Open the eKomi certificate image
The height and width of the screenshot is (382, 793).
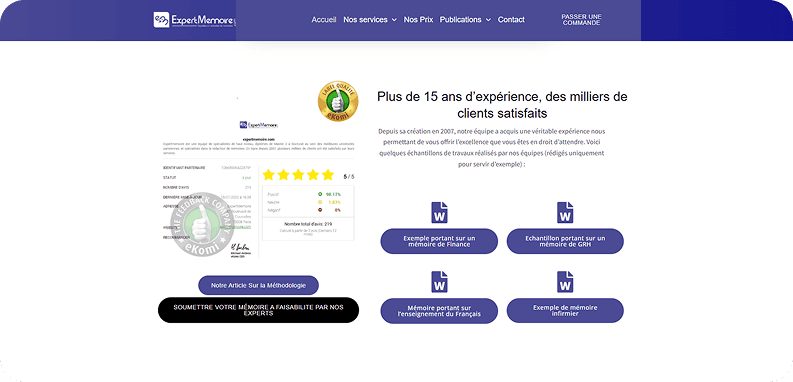coord(258,187)
